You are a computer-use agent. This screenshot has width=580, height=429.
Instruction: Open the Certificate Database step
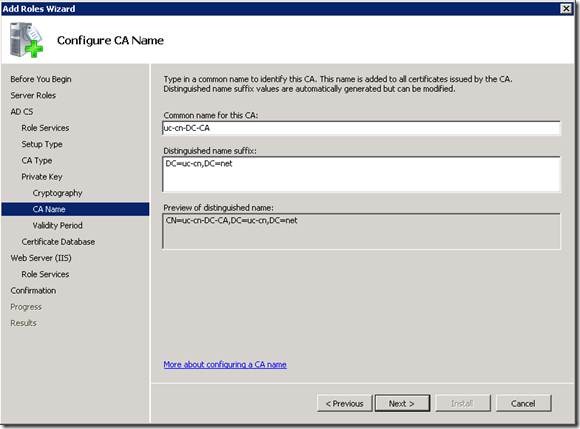pyautogui.click(x=58, y=242)
